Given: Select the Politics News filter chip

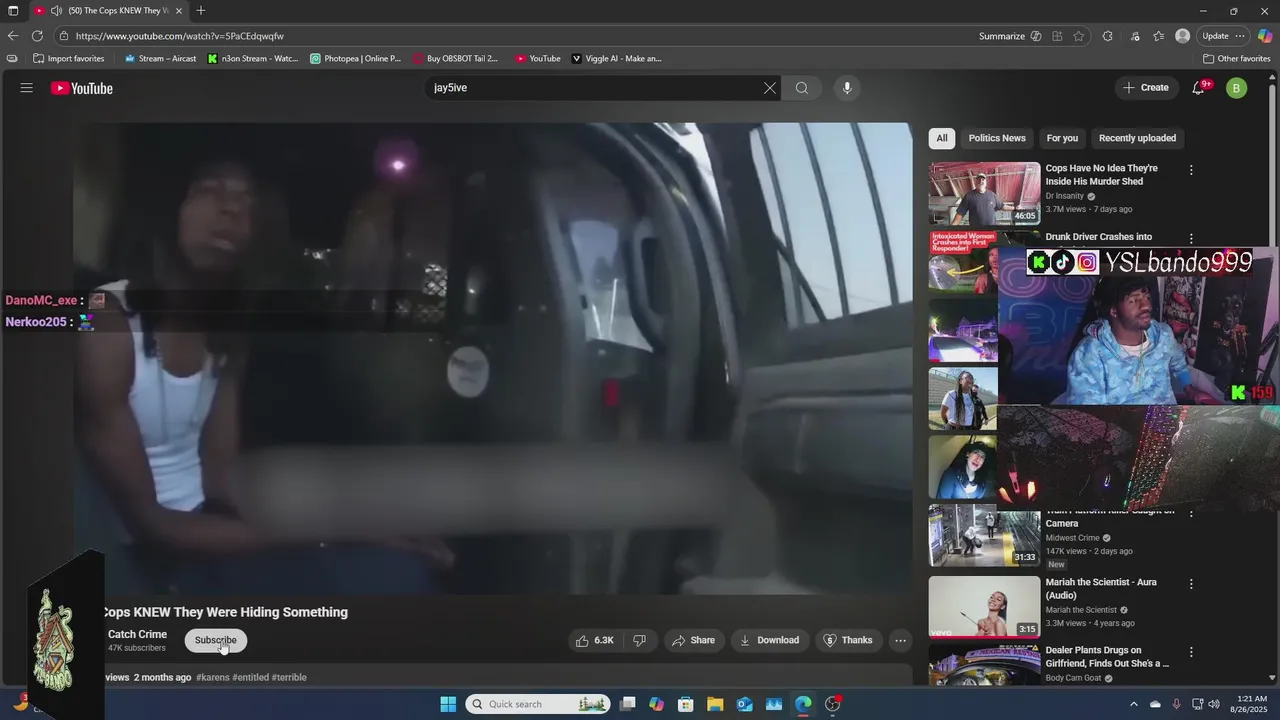Looking at the screenshot, I should click(997, 138).
